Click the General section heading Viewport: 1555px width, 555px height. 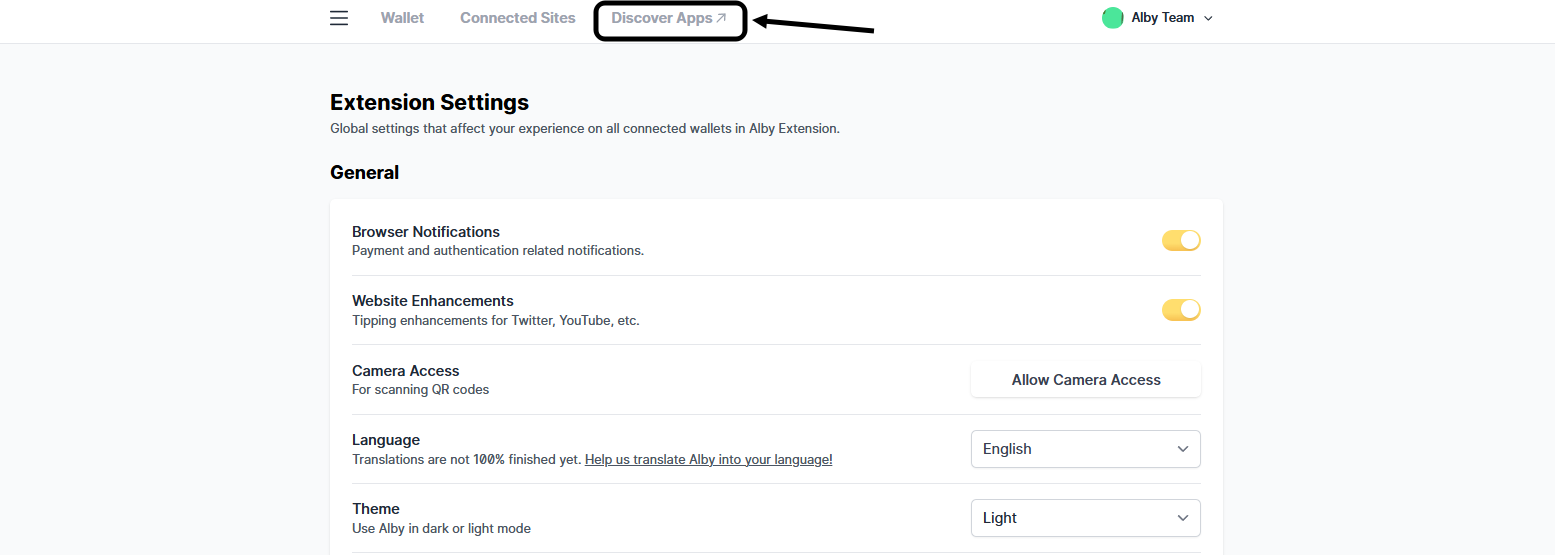(364, 172)
